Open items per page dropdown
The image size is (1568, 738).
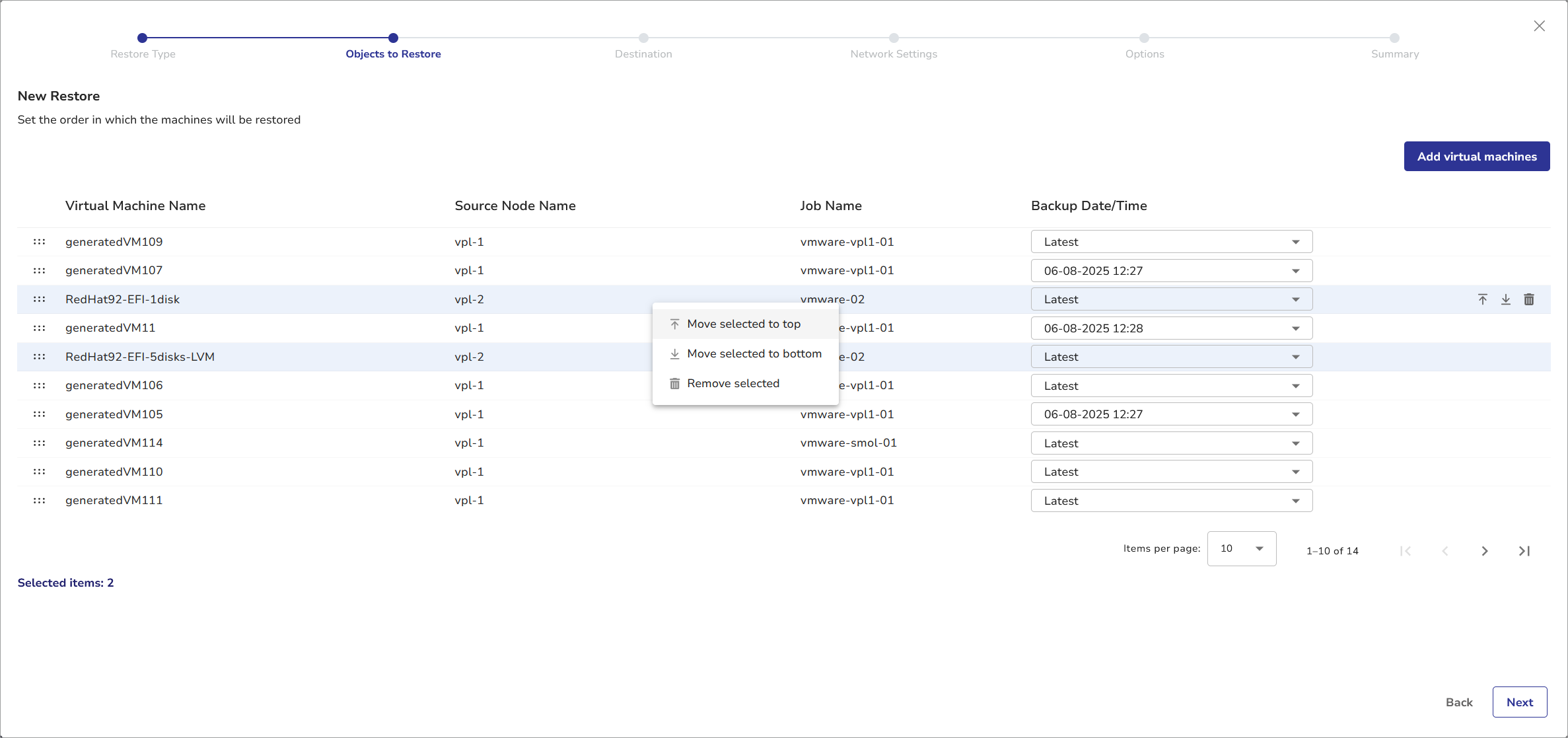point(1241,548)
